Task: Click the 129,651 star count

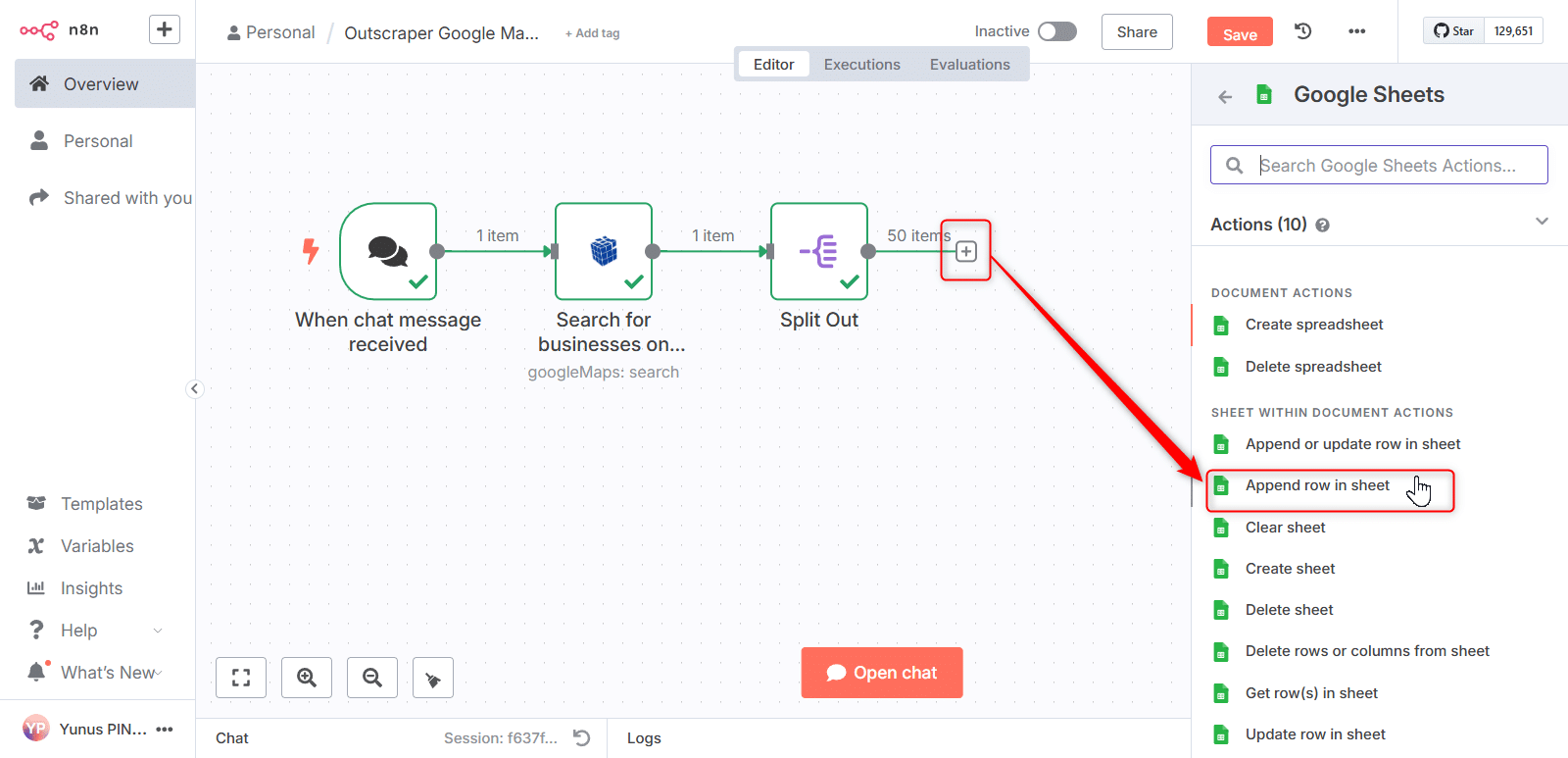Action: point(1514,31)
